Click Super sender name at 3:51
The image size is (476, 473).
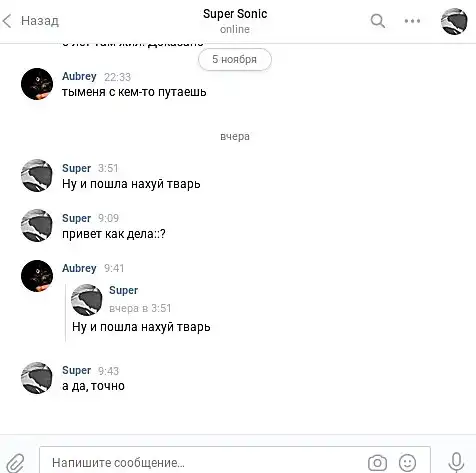76,168
